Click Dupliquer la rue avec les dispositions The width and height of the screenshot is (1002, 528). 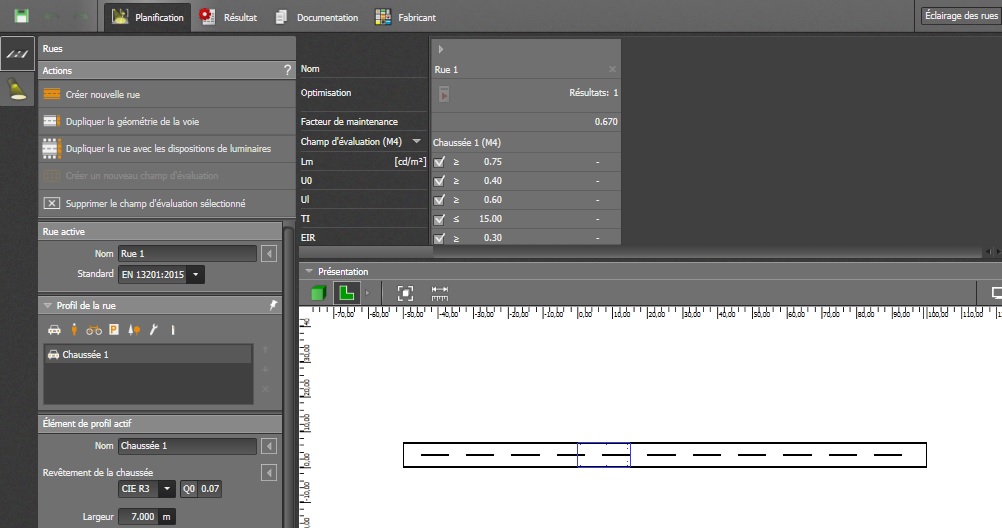tap(167, 148)
